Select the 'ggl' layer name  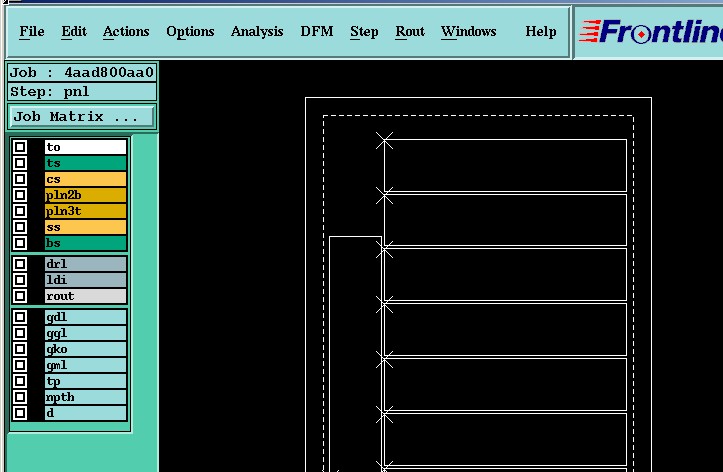pyautogui.click(x=86, y=333)
